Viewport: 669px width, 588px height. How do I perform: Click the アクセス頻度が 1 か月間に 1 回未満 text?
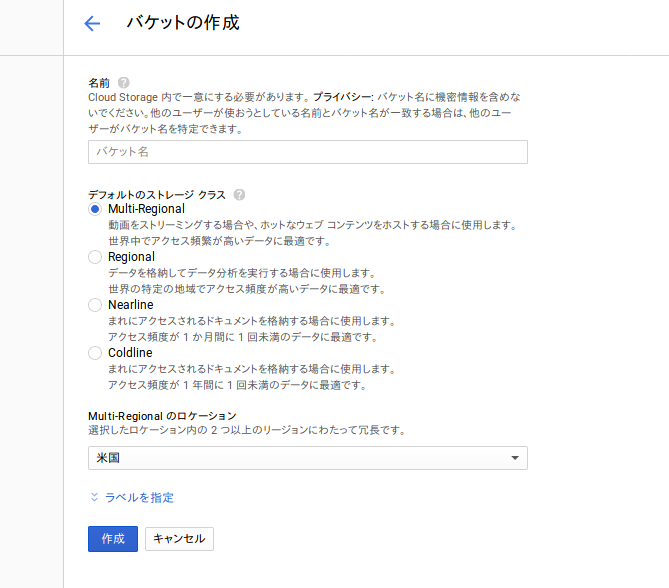coord(193,337)
